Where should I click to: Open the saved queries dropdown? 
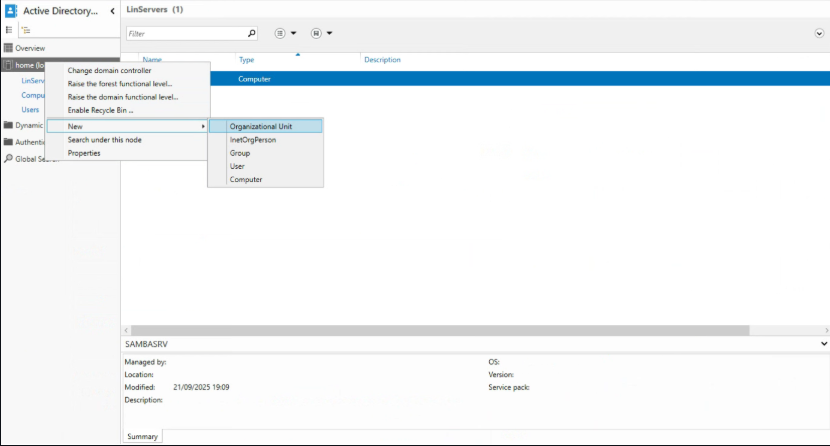tap(321, 33)
